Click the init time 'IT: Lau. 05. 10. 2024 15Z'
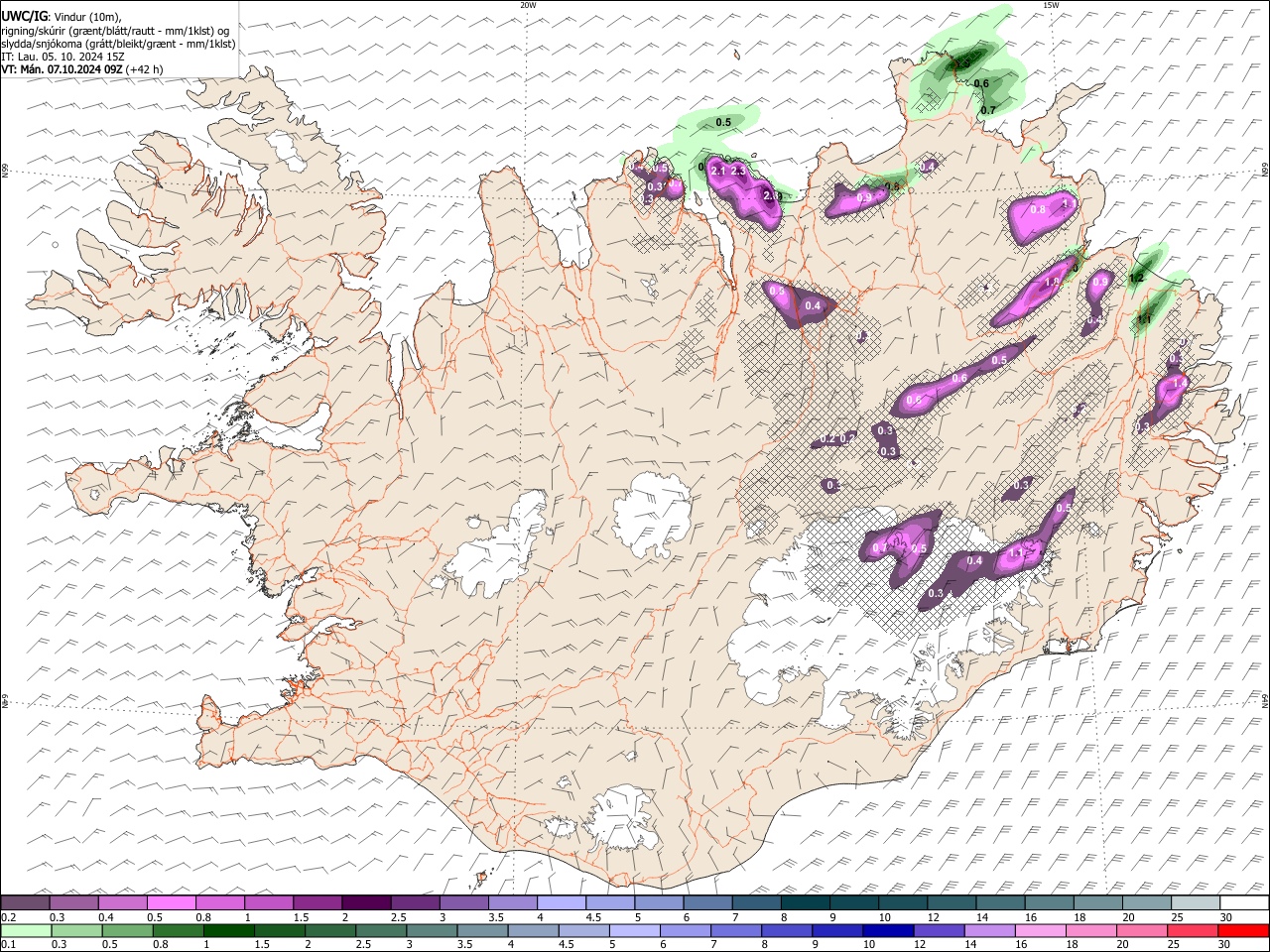Image resolution: width=1270 pixels, height=952 pixels. click(63, 57)
